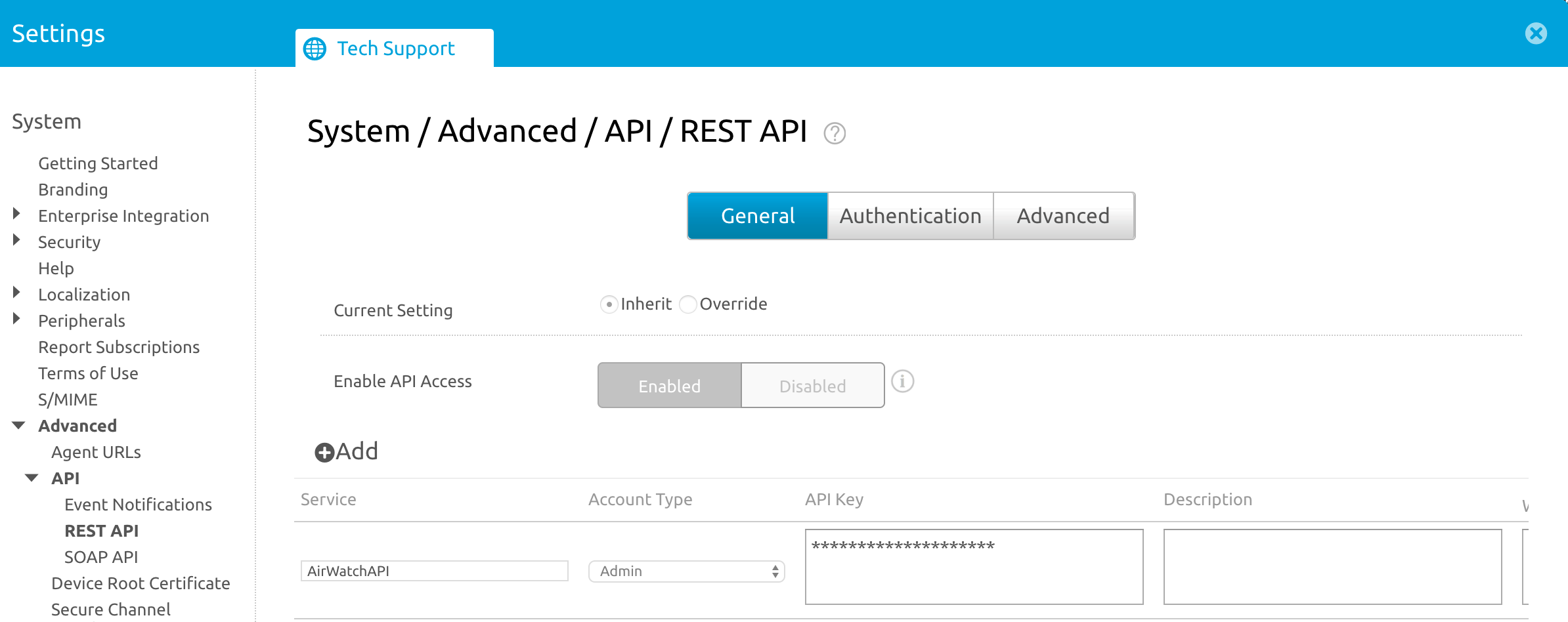Set API access to Disabled

[812, 386]
